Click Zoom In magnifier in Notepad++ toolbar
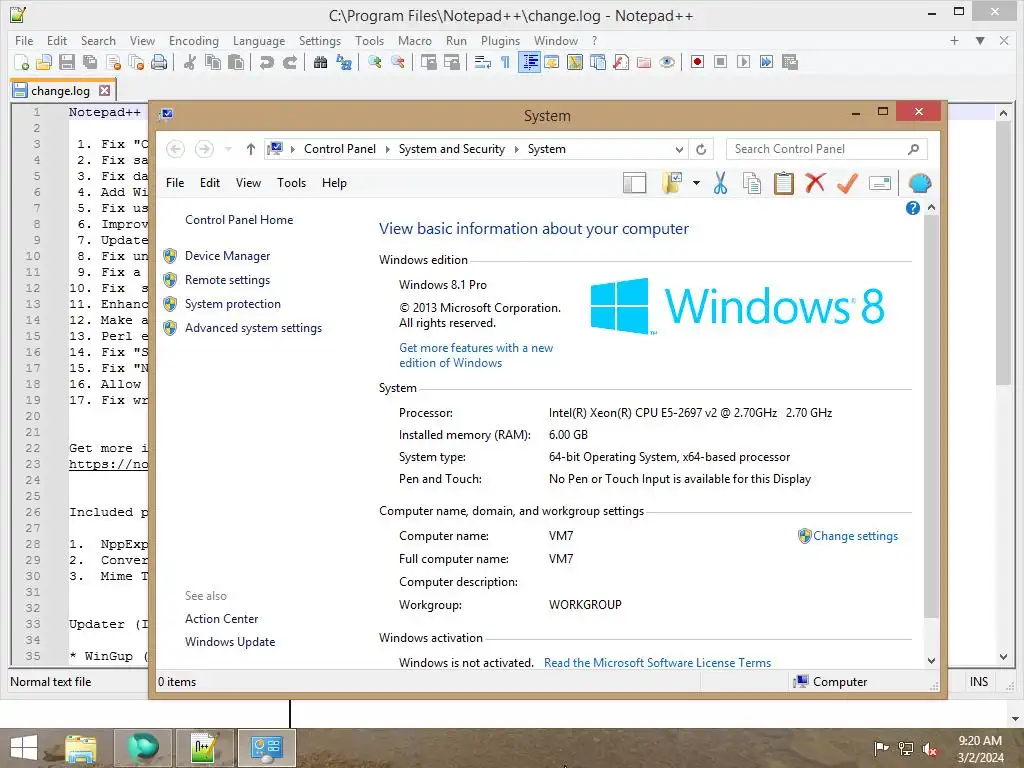Screen dimensions: 1024x768 [375, 62]
